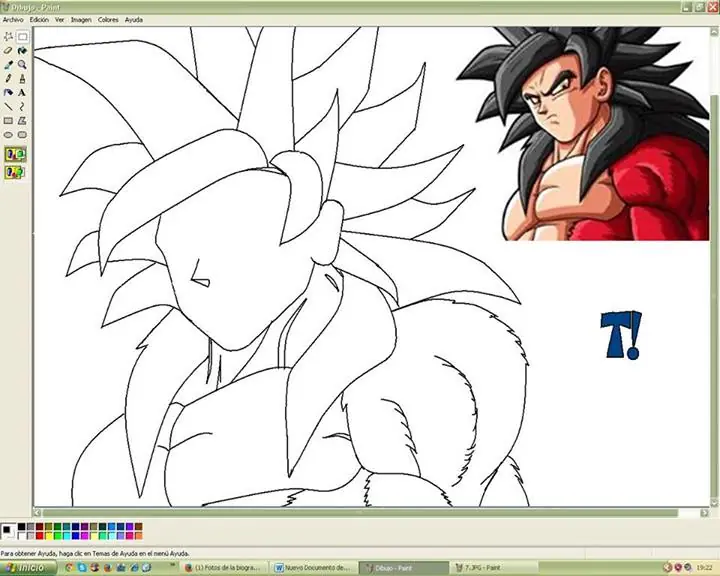The height and width of the screenshot is (576, 720).
Task: Select the rectangular Select tool
Action: [22, 37]
